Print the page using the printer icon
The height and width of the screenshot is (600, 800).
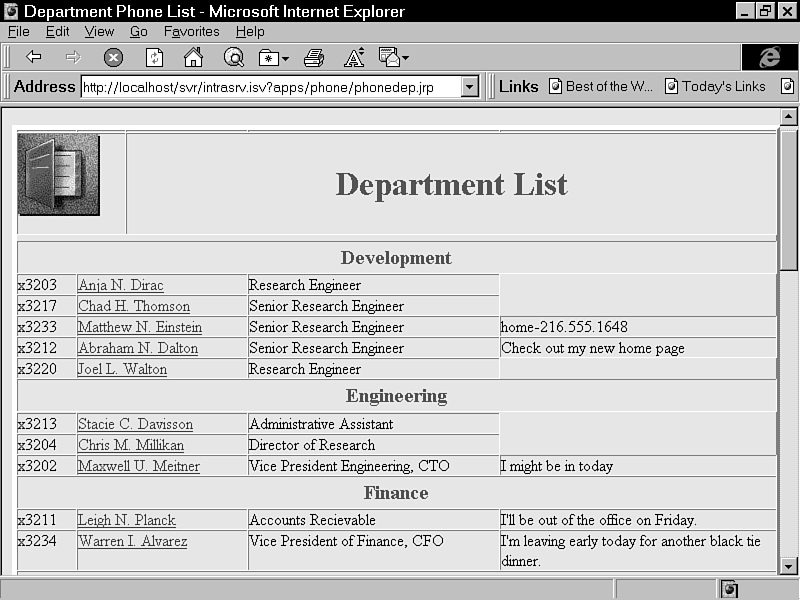coord(314,57)
